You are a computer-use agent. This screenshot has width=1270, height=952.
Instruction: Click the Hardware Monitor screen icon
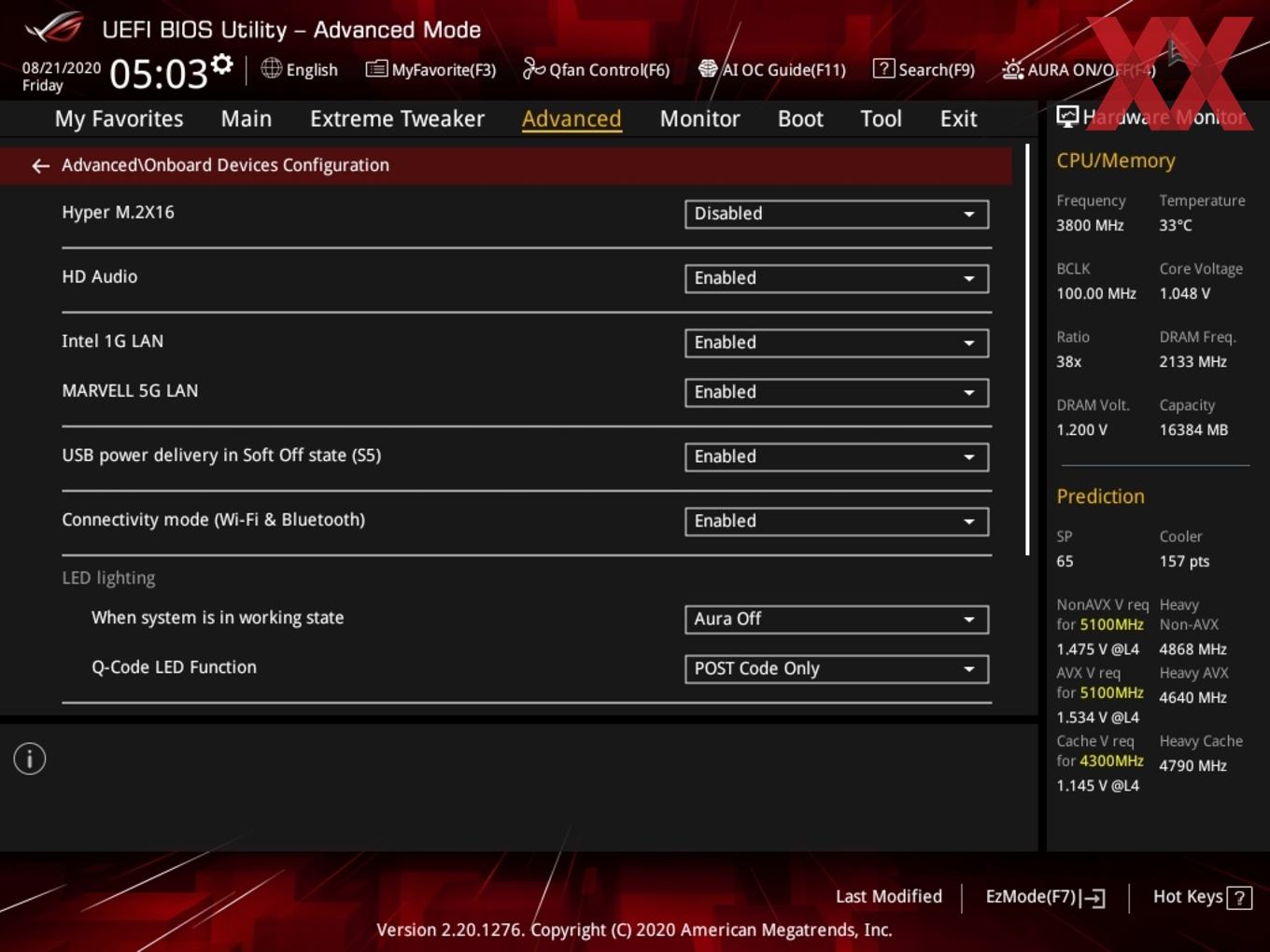click(1067, 117)
